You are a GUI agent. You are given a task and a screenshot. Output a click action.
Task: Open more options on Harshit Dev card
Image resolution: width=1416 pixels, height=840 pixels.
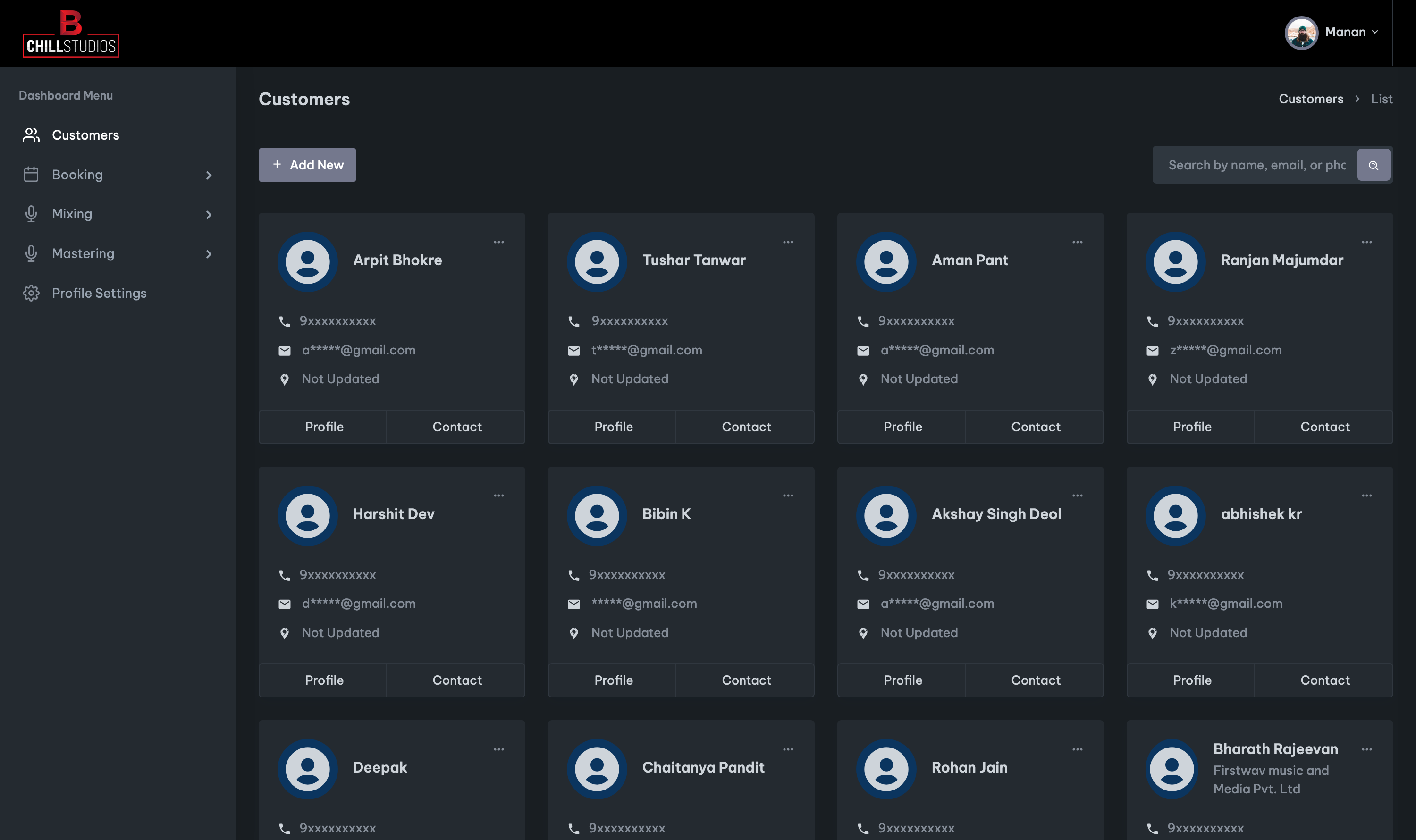pyautogui.click(x=499, y=496)
